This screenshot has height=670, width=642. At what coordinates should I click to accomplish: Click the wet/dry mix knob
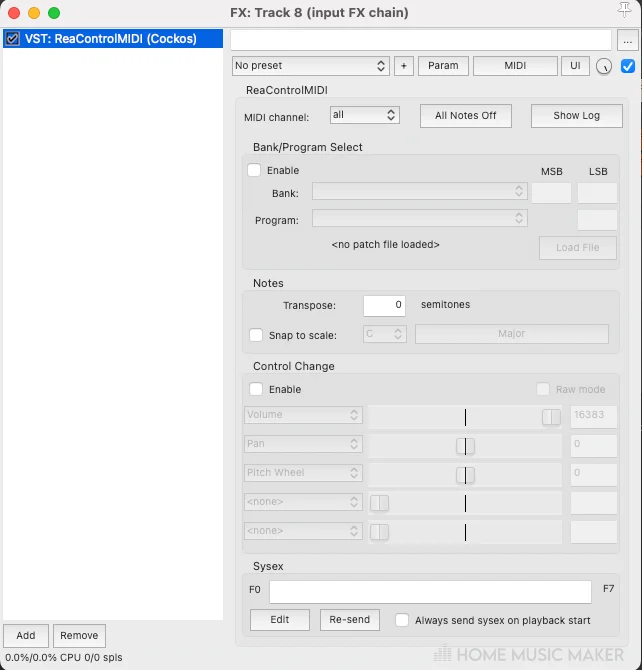click(x=604, y=66)
